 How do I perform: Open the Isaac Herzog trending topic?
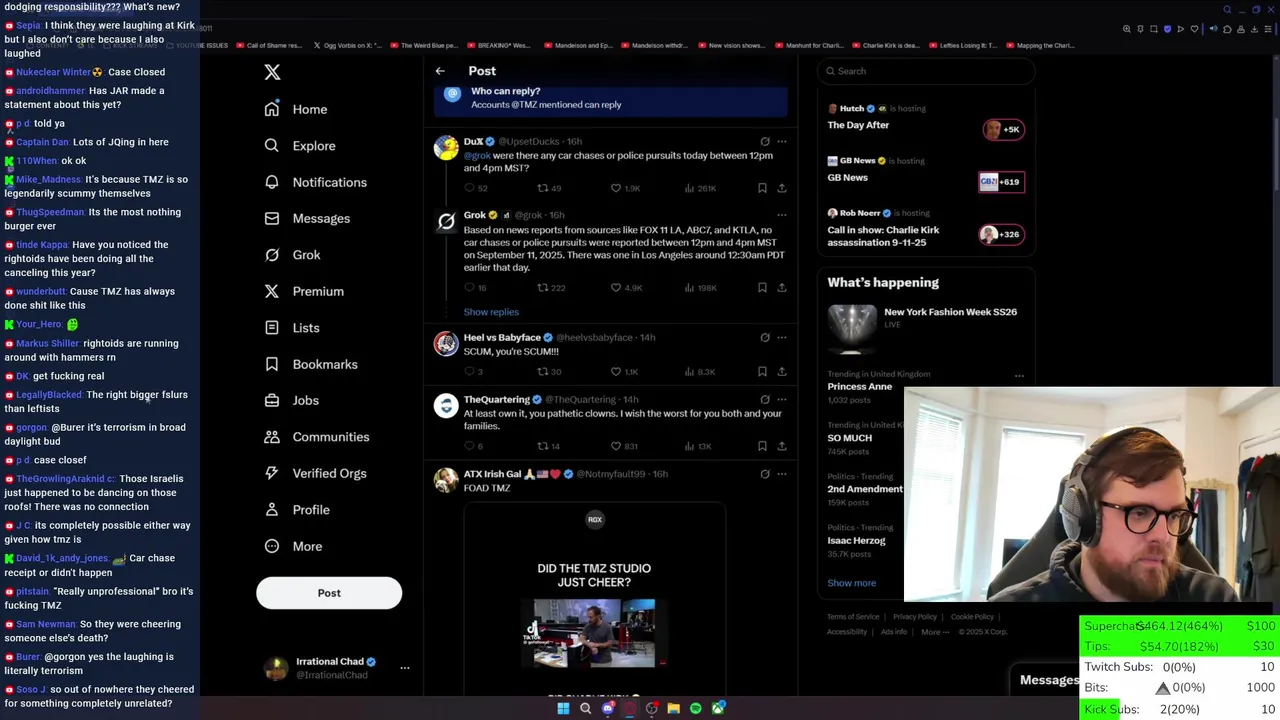point(856,541)
